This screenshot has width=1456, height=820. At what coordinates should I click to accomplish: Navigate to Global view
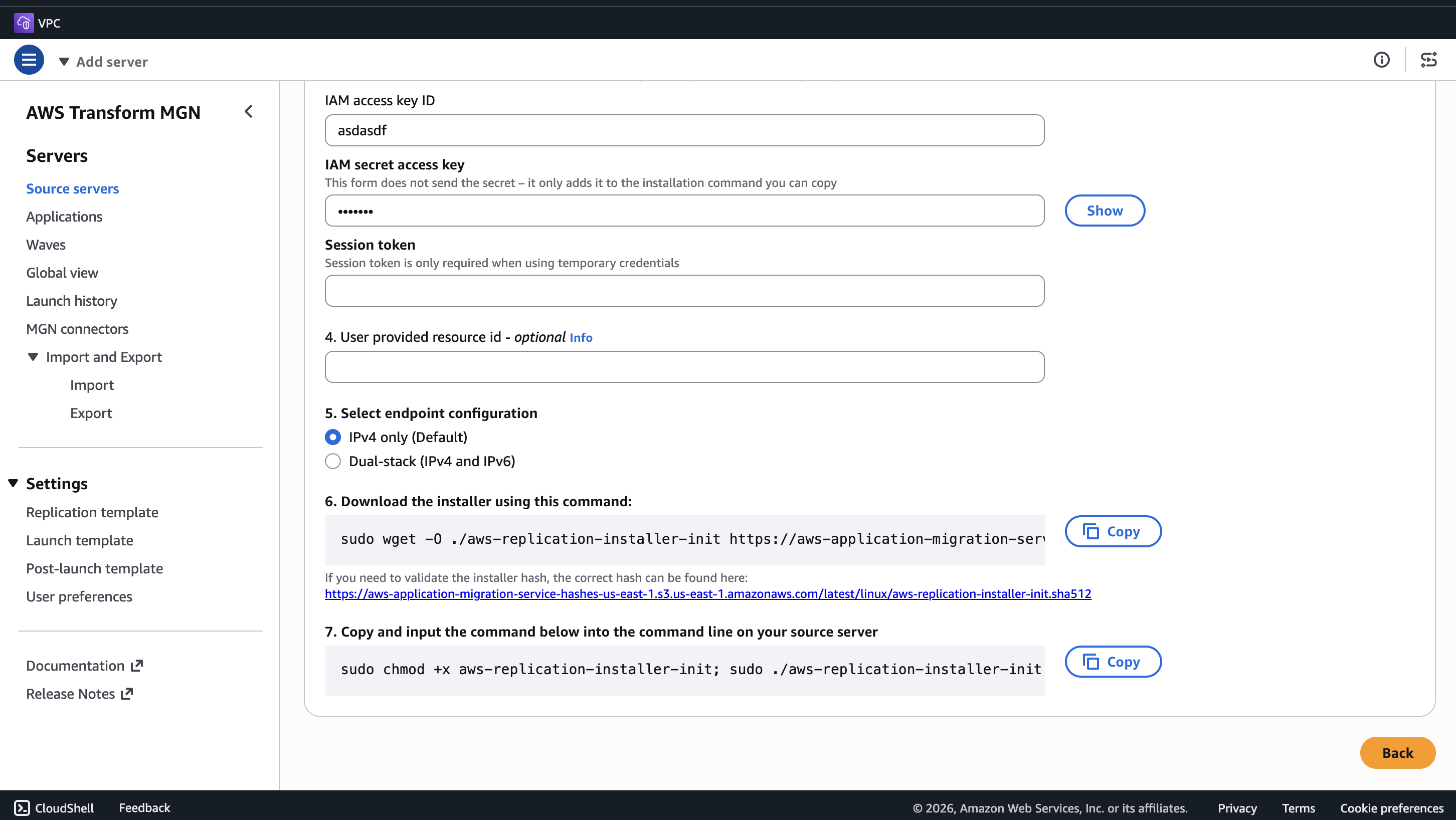click(62, 273)
